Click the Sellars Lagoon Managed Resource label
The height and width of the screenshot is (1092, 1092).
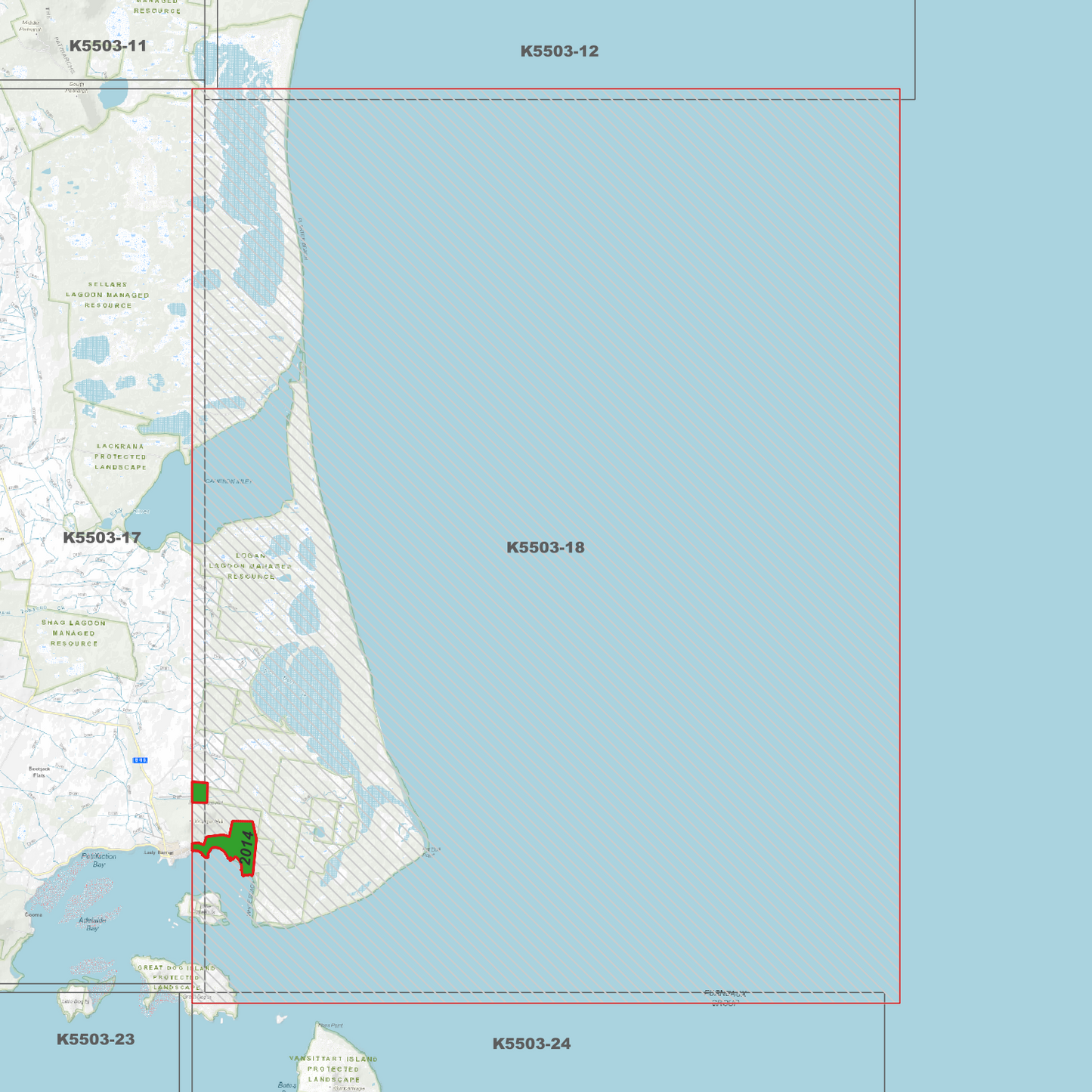107,295
